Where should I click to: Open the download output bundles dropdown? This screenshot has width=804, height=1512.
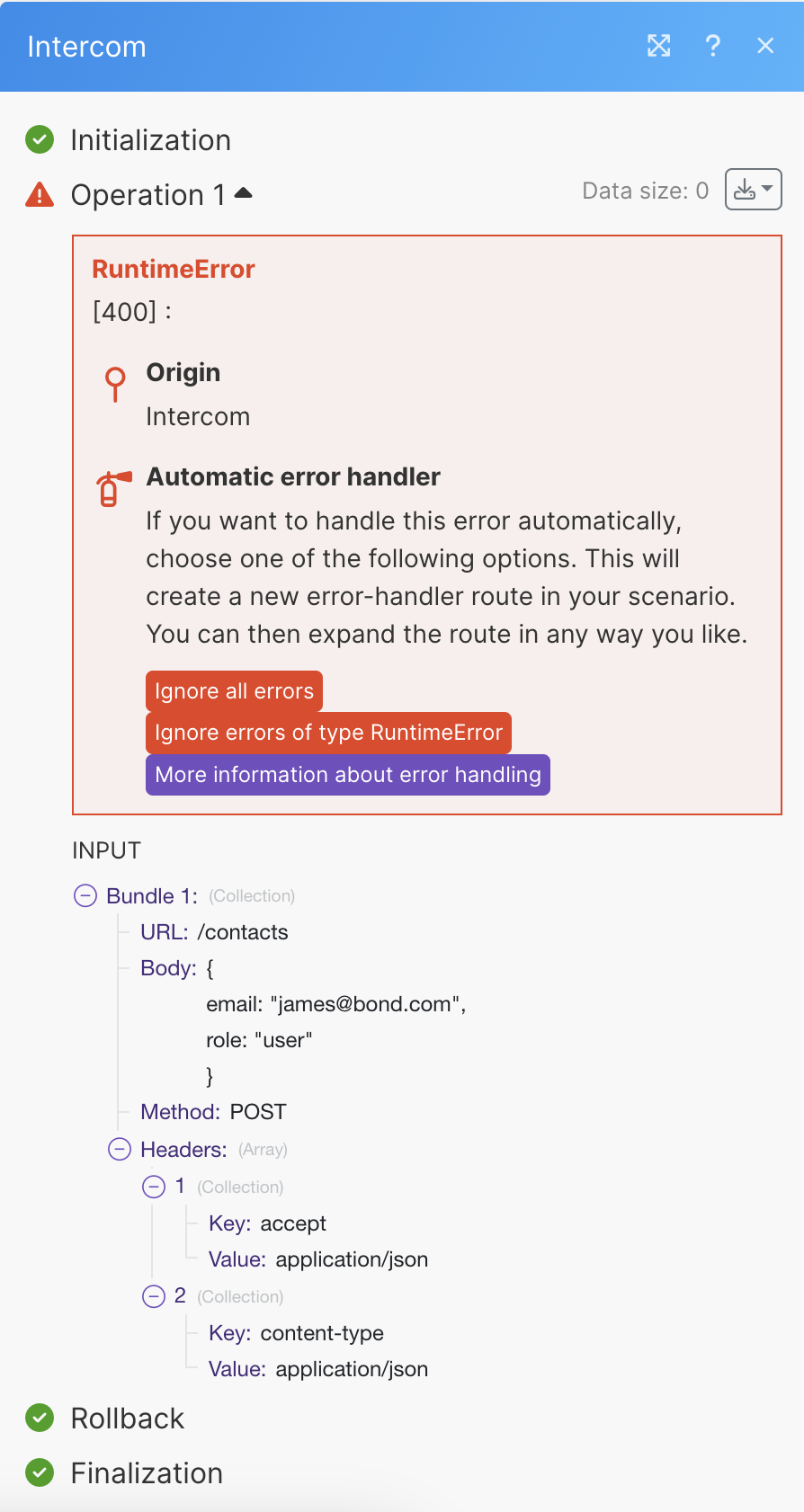click(753, 190)
